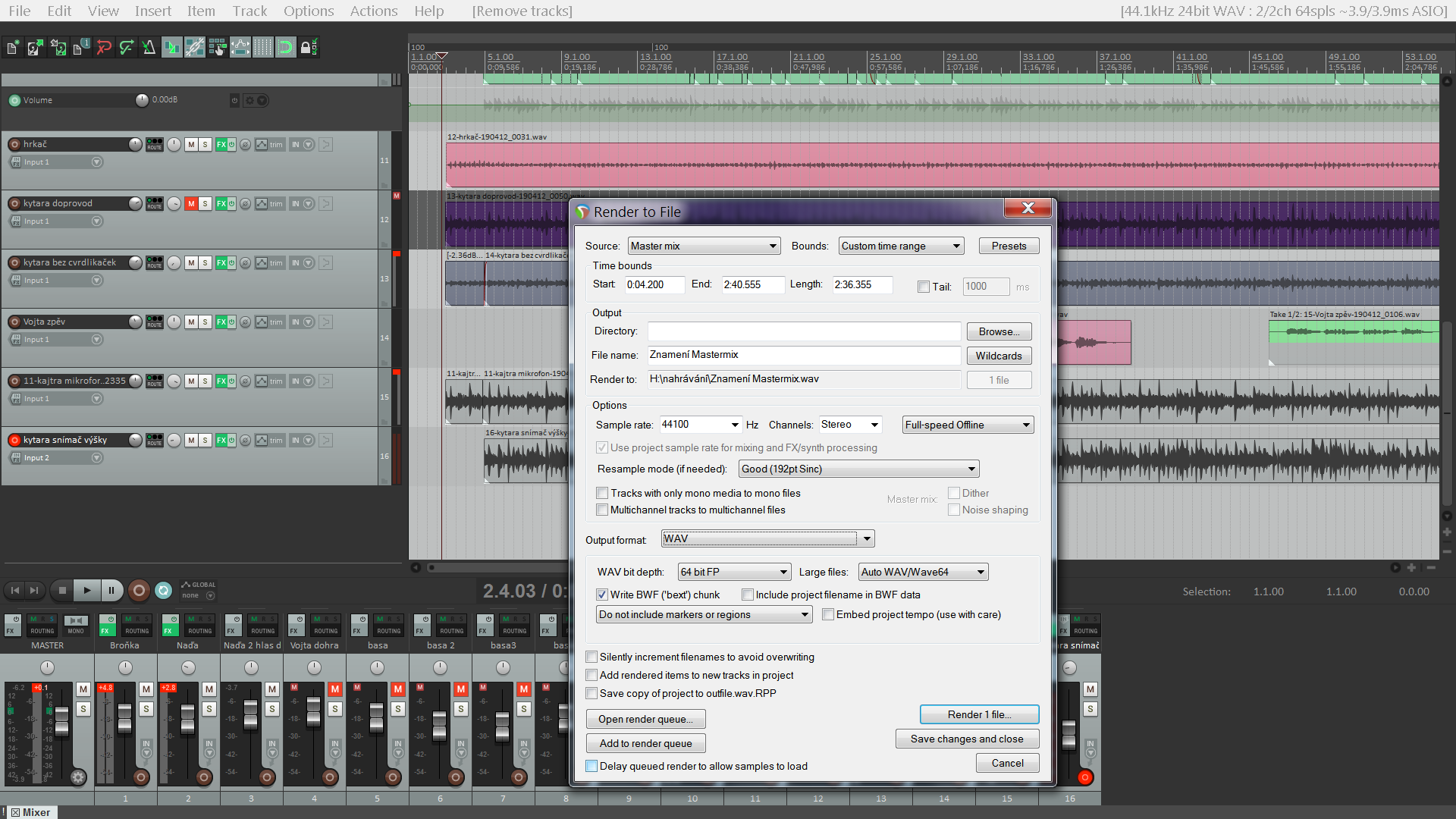Toggle the repeat loop button in transport
The image size is (1456, 819).
point(164,590)
